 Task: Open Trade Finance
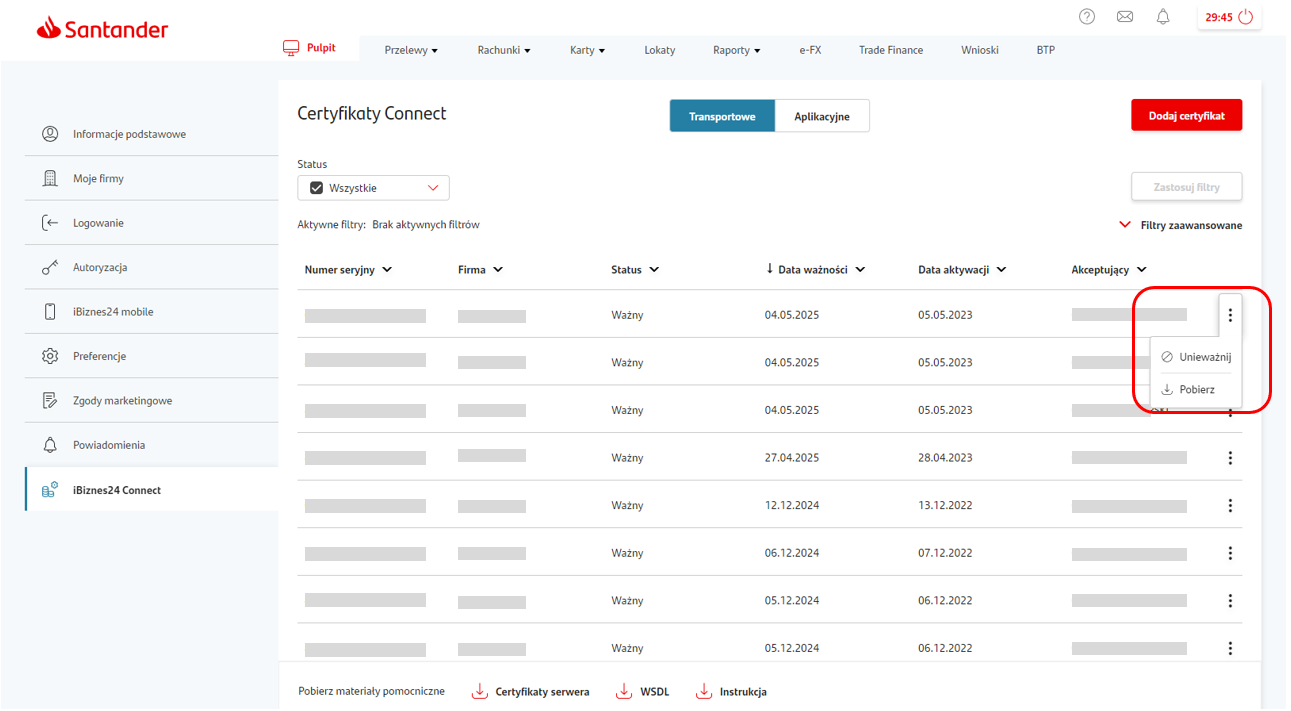(x=891, y=50)
